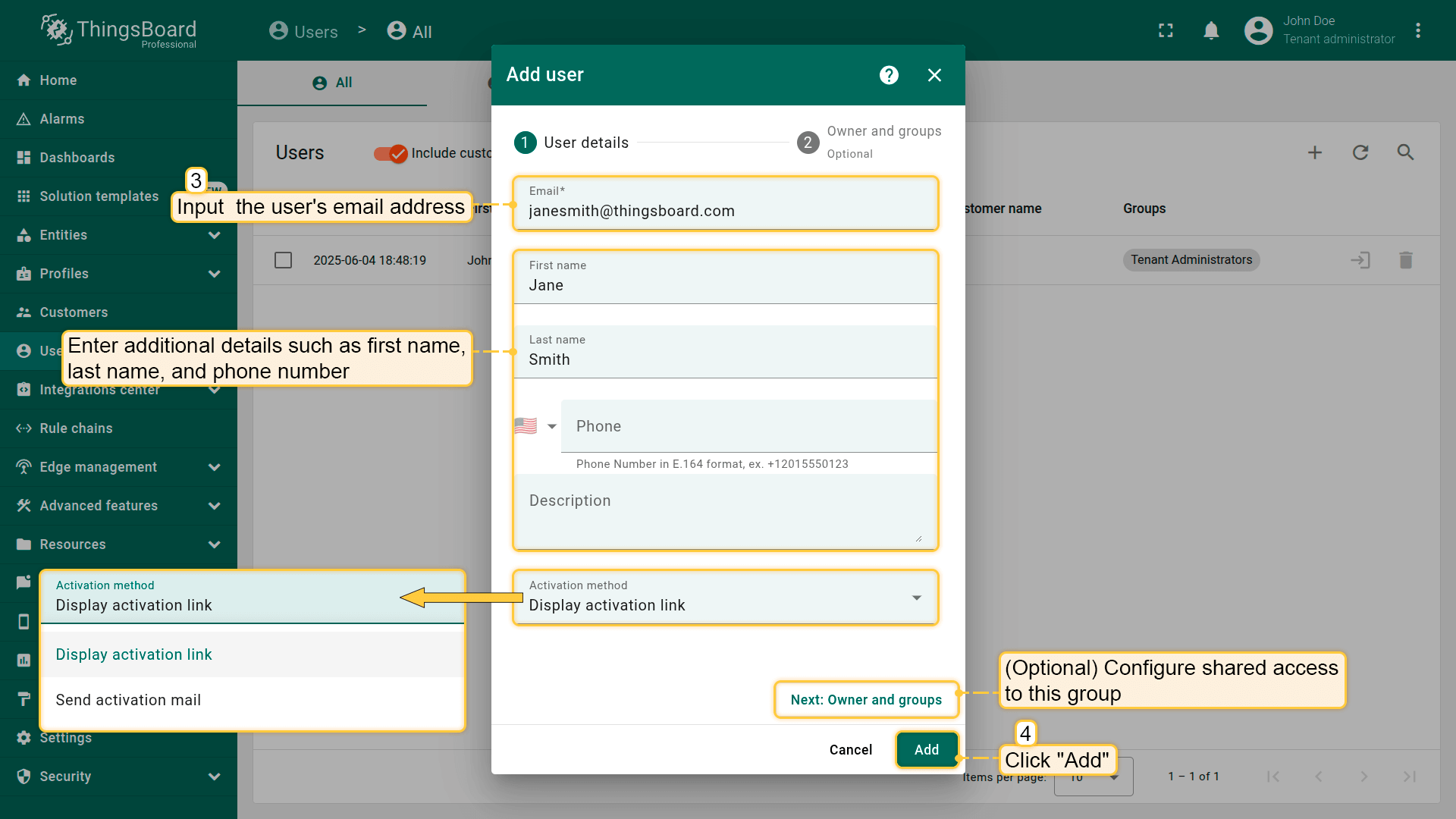Select Send activation mail option
Screen dimensions: 1456x819
coord(128,700)
